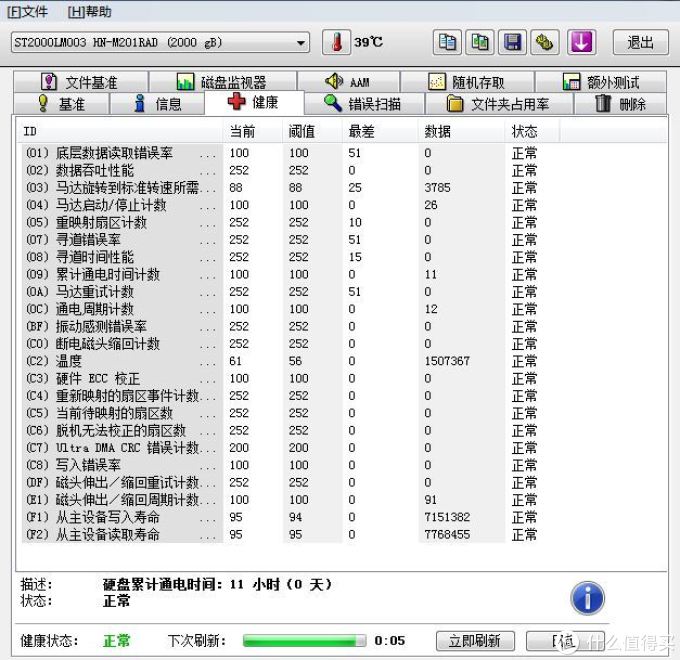Select row (01) 底层数据读取错误率
680x660 pixels.
282,153
